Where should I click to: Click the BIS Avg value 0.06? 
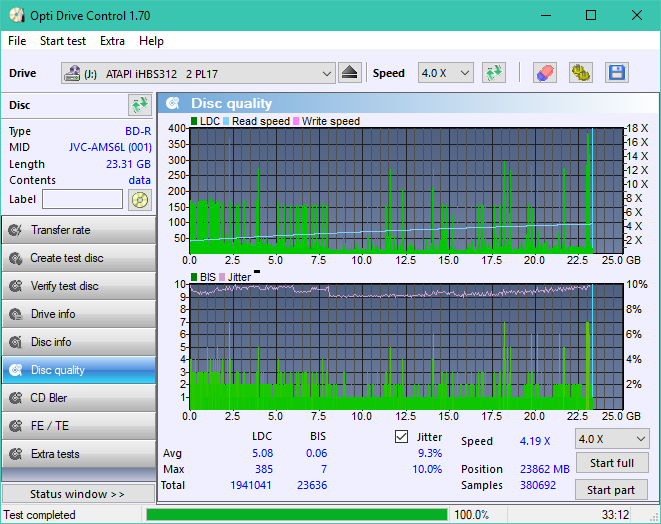(317, 453)
